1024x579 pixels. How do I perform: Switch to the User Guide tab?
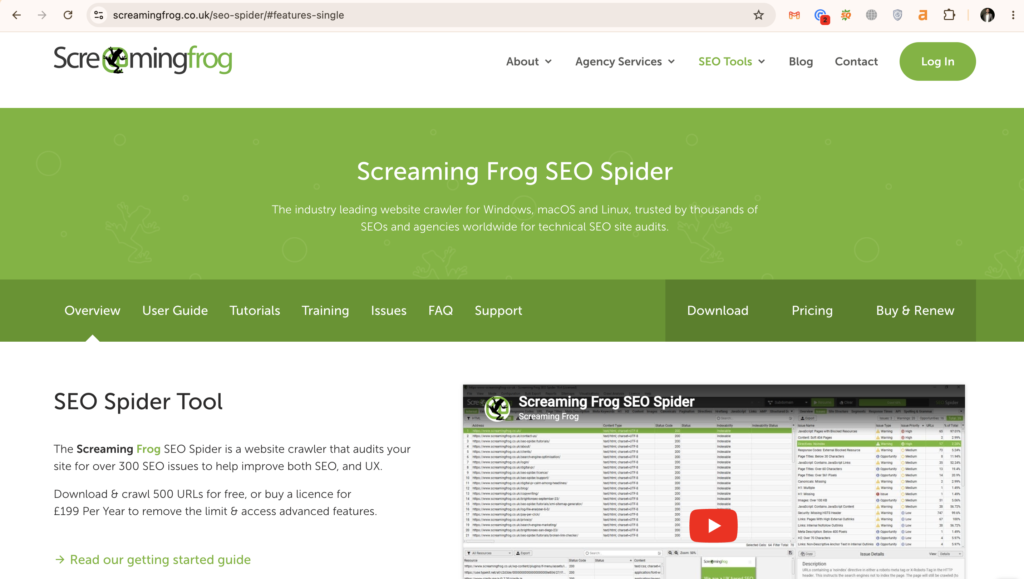(x=175, y=311)
